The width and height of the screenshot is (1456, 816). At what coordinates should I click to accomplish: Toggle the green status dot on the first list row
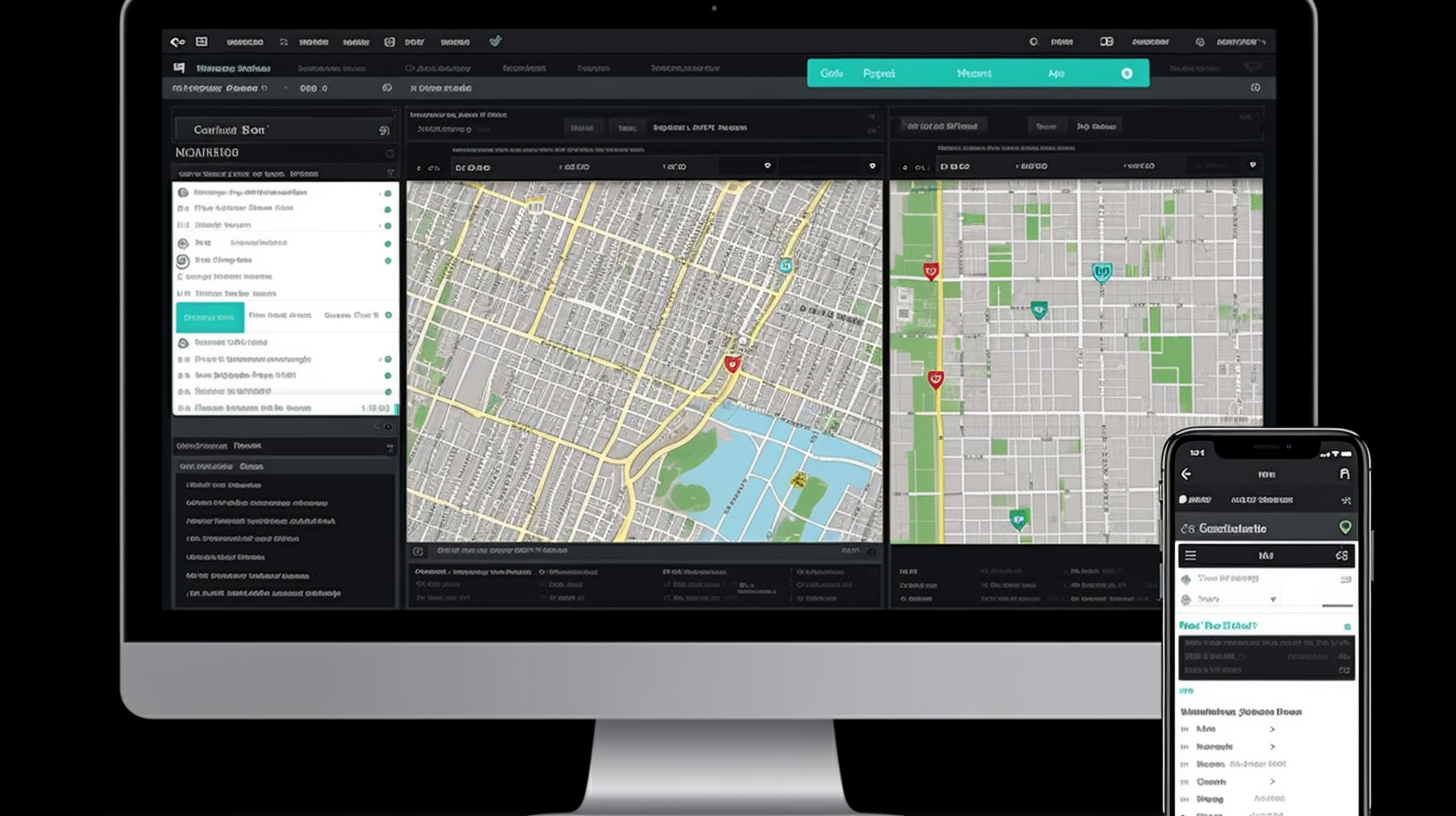[x=387, y=192]
